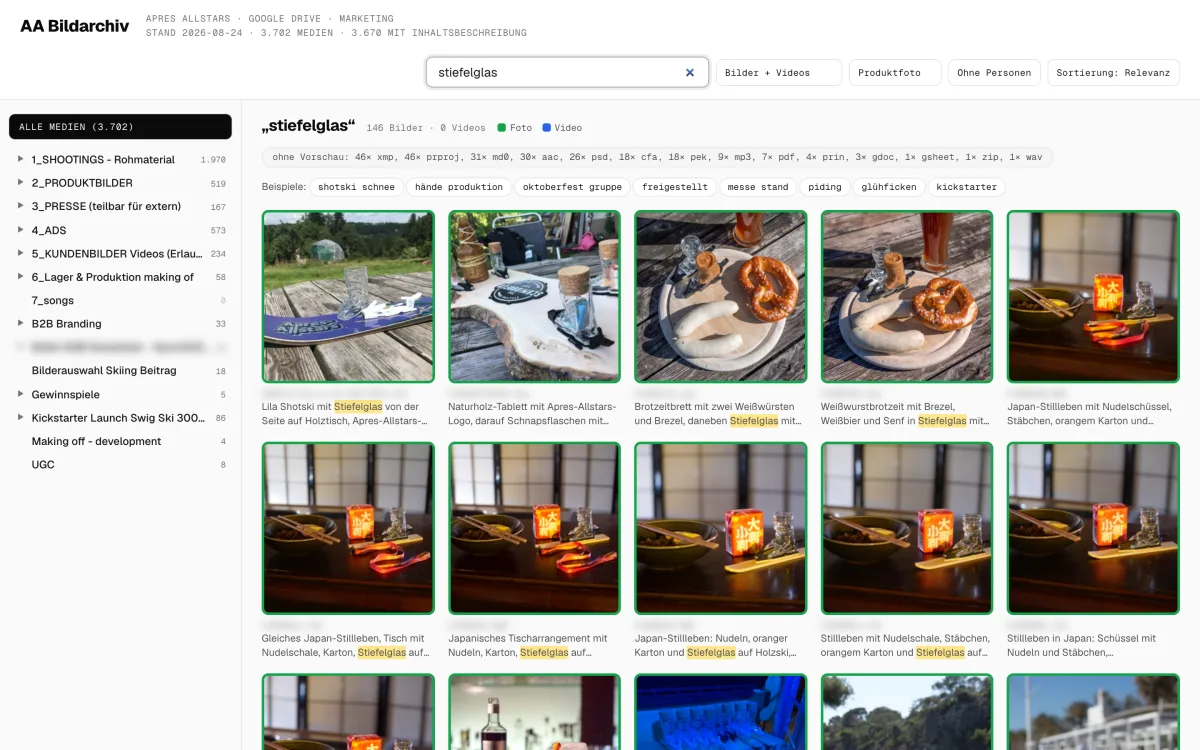The width and height of the screenshot is (1200, 750).
Task: Click the „stiefelglas“ results heading
Action: 308,126
